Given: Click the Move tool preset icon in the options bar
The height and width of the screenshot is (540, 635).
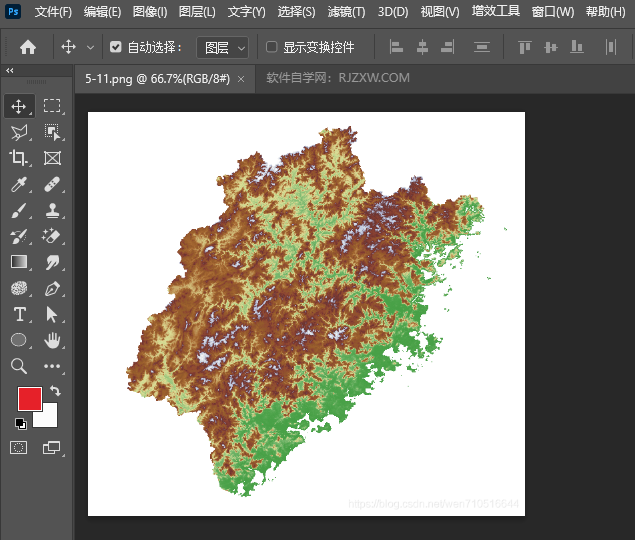Looking at the screenshot, I should pyautogui.click(x=68, y=47).
